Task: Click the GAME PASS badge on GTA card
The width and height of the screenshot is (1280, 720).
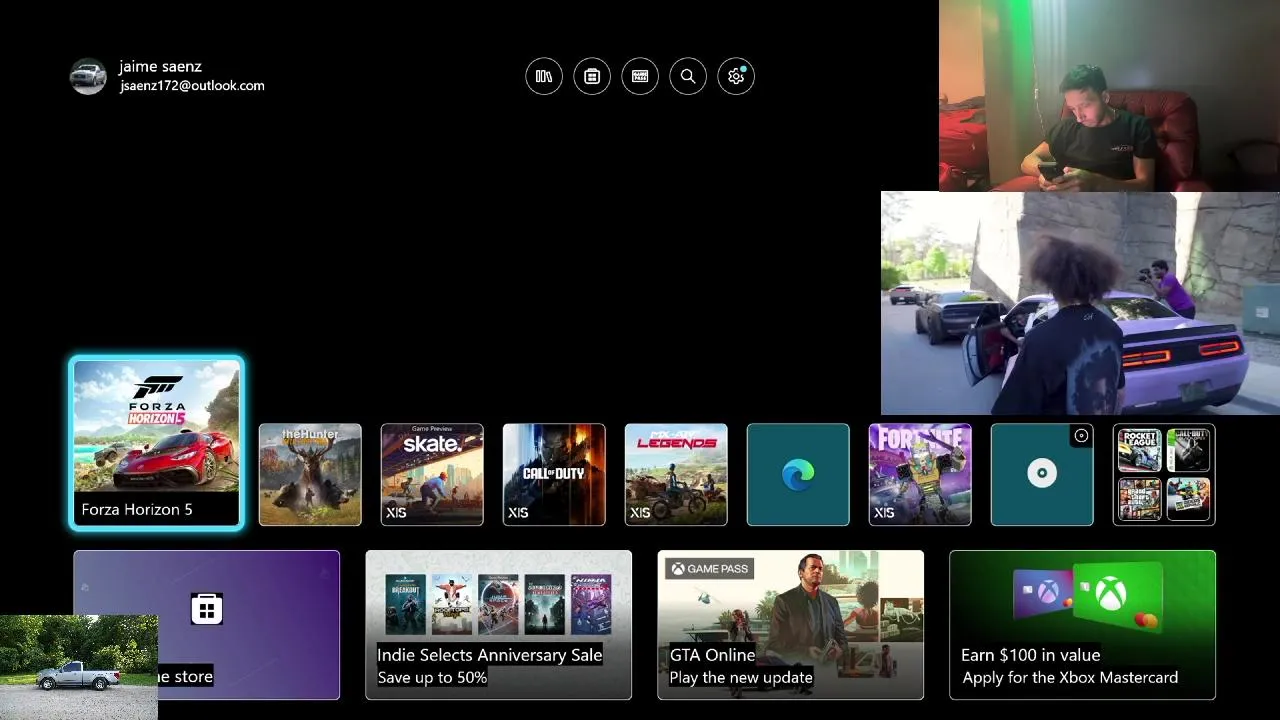Action: [x=709, y=569]
